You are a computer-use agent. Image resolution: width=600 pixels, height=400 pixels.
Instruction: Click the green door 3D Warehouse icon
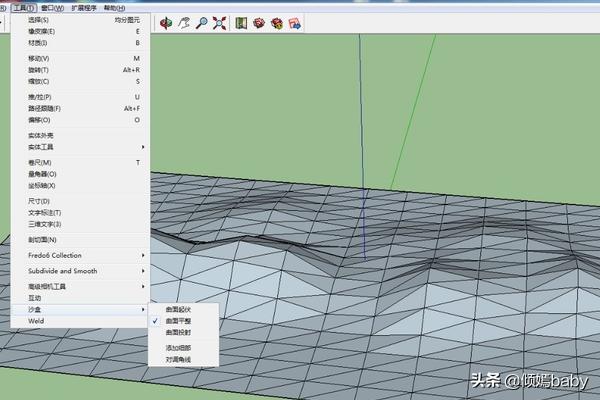[x=241, y=23]
